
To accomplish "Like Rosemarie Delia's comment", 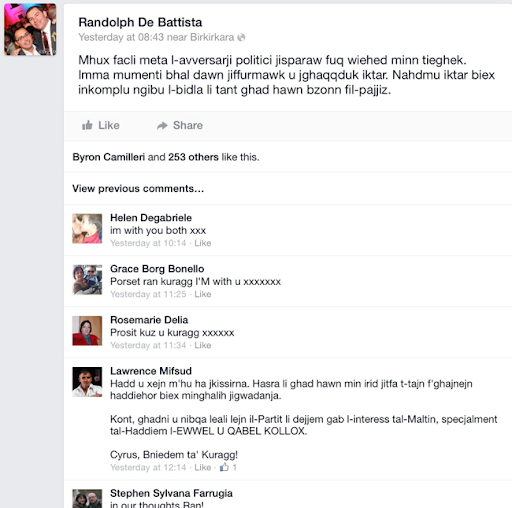I will tap(203, 345).
